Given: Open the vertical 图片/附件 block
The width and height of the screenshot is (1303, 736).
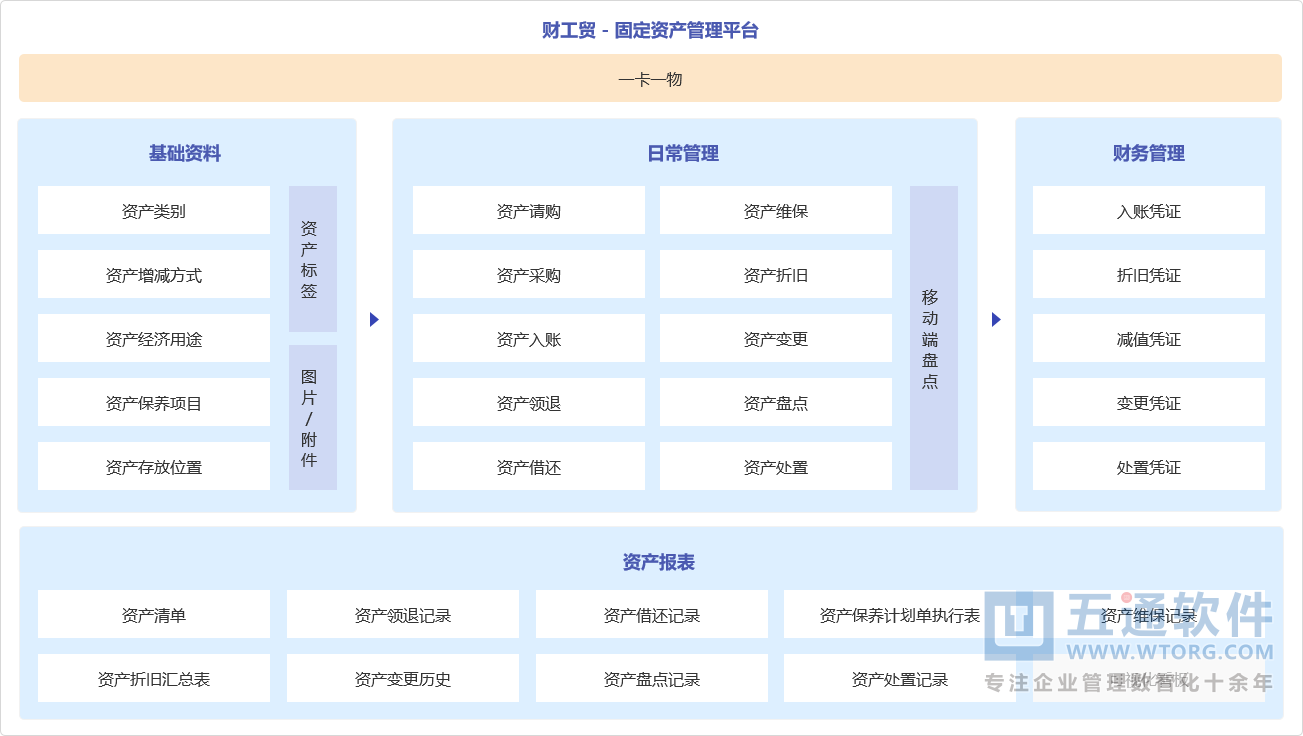Looking at the screenshot, I should tap(313, 418).
